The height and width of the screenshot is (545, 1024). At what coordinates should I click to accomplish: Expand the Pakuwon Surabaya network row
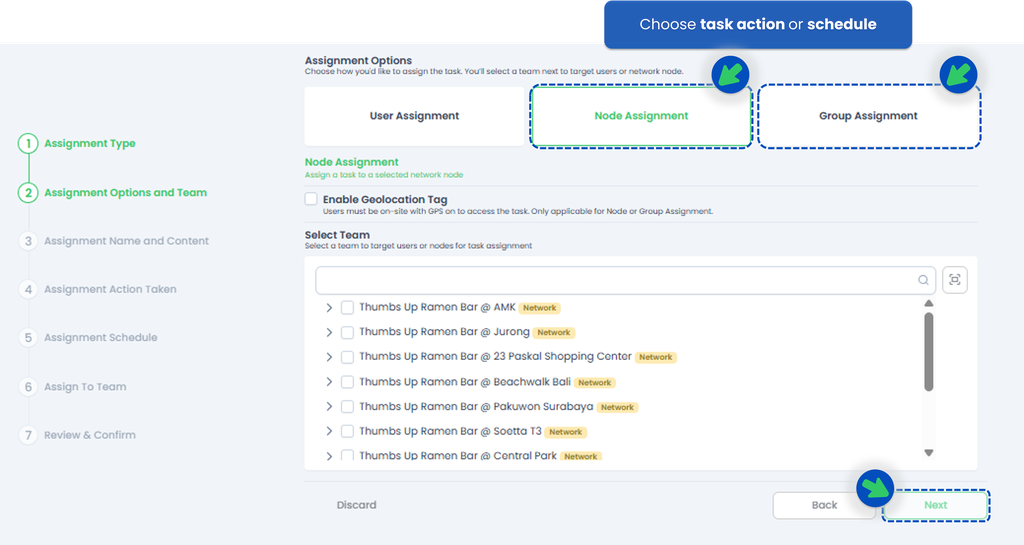(329, 407)
